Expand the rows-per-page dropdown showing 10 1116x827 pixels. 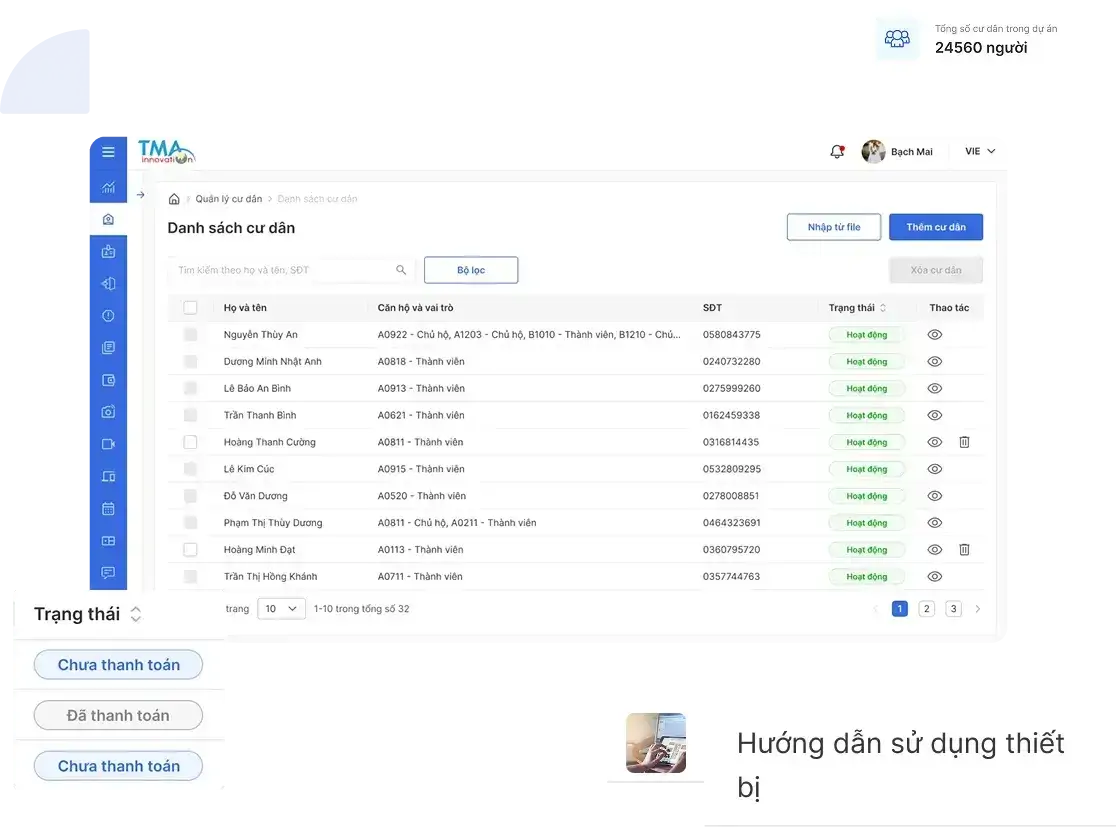pyautogui.click(x=281, y=609)
